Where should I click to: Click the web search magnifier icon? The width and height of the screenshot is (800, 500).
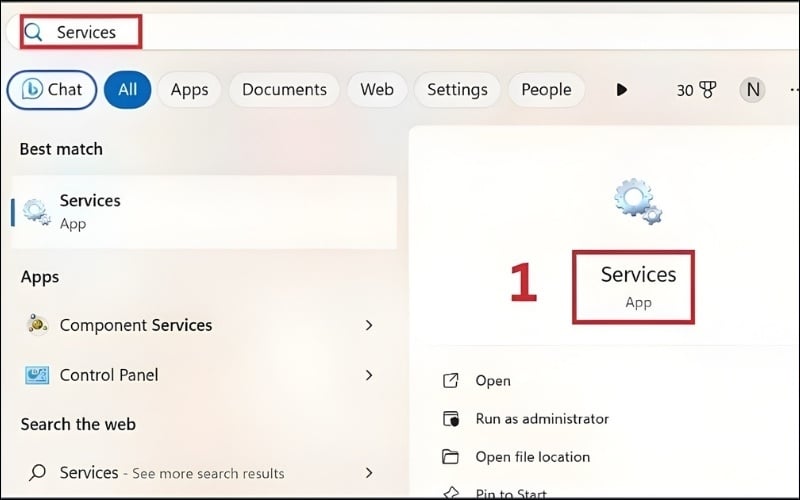coord(37,472)
